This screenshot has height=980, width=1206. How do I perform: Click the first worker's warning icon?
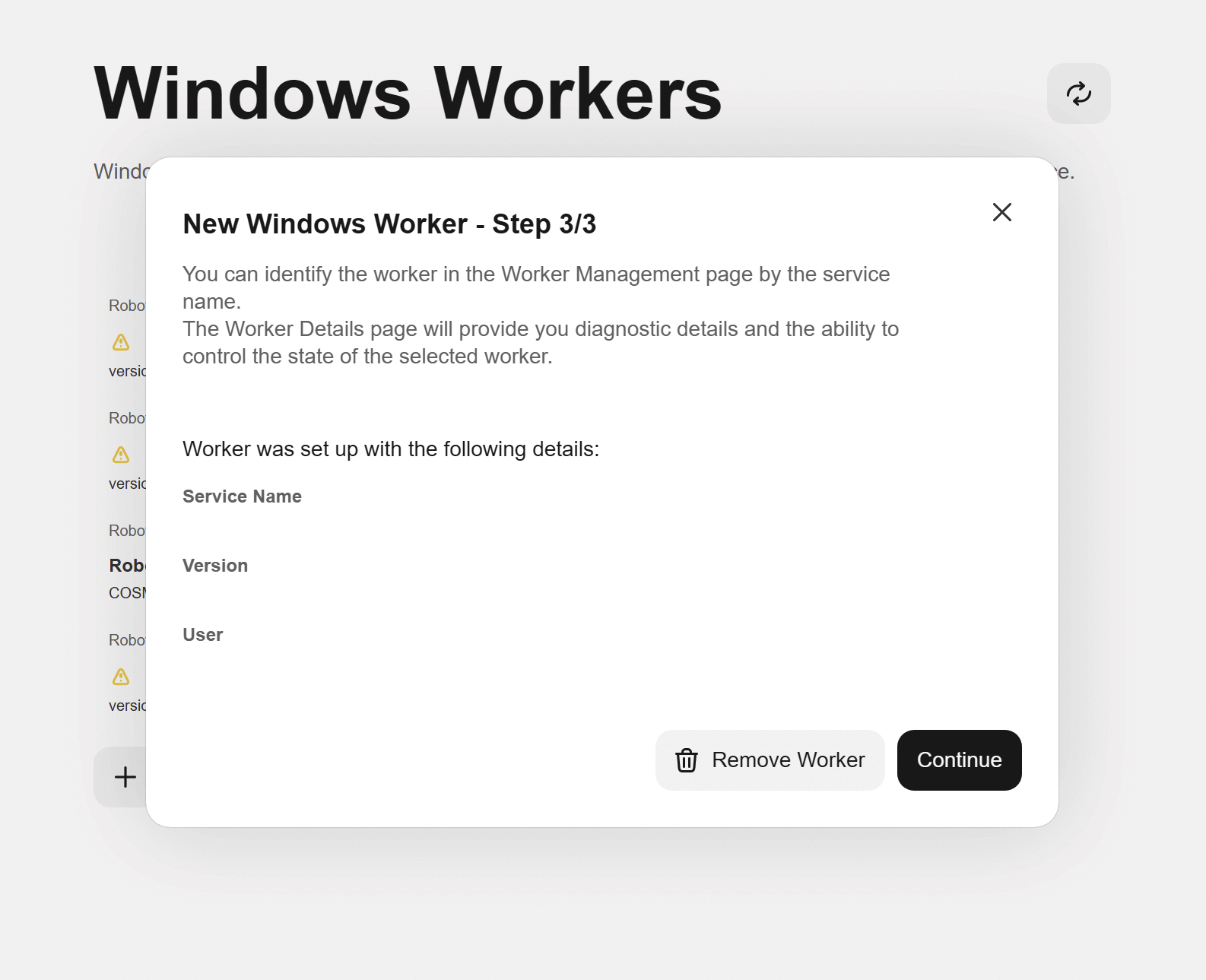(121, 342)
